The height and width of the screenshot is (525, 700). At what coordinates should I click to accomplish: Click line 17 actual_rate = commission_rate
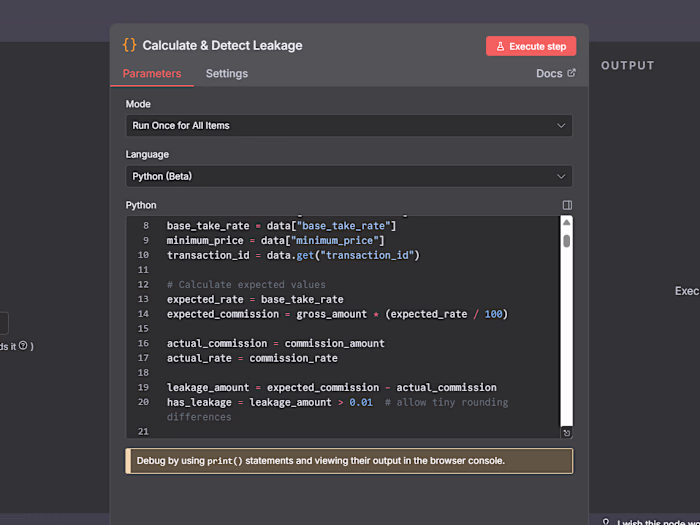(252, 358)
